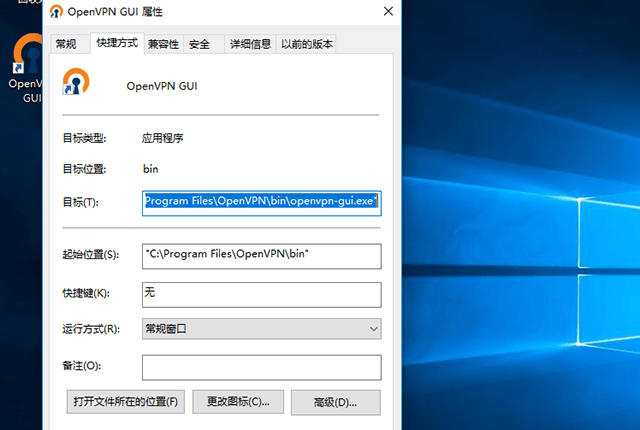
Task: Open the 高级(D)... advanced options button
Action: click(x=336, y=403)
